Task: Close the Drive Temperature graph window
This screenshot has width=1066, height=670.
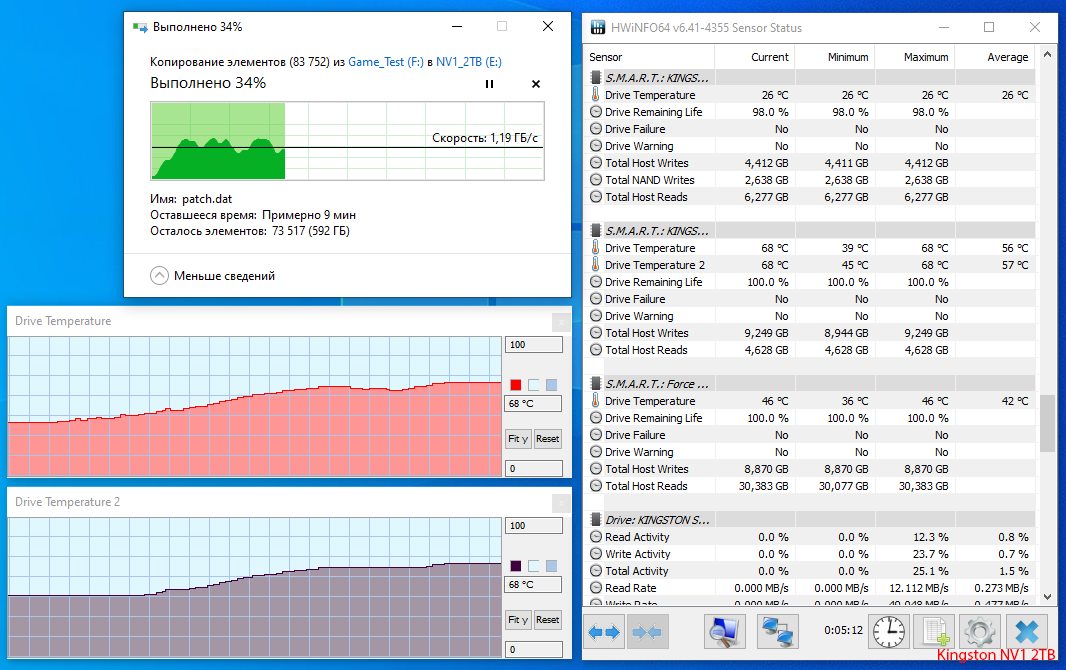Action: coord(561,321)
